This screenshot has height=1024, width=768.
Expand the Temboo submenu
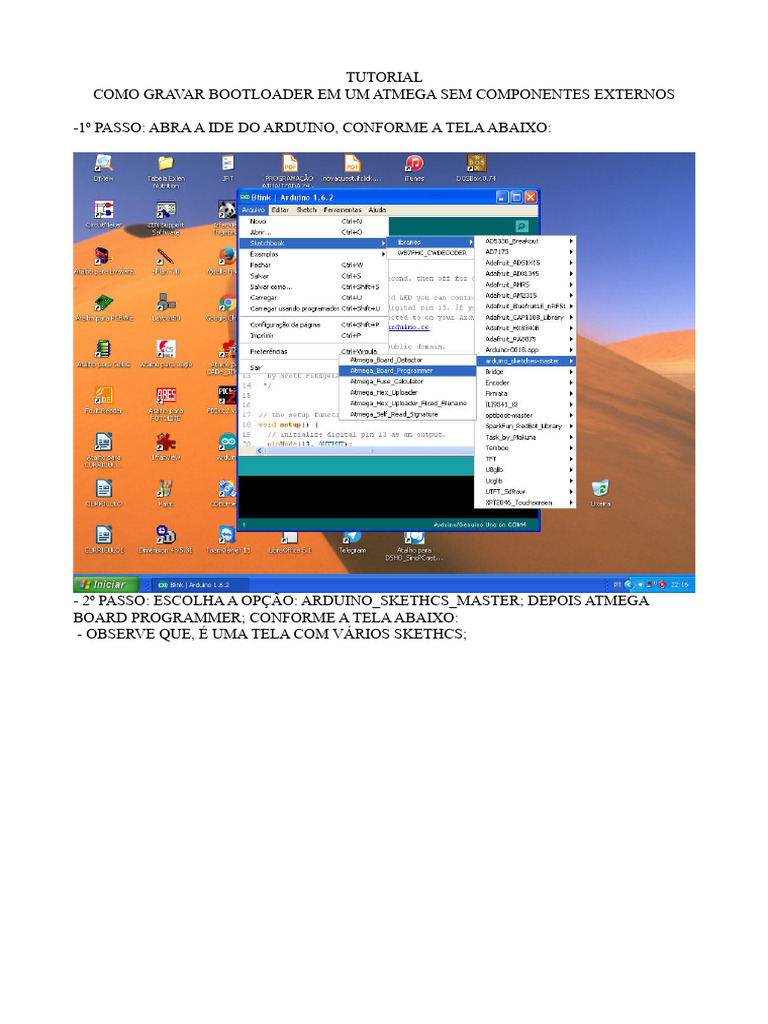pyautogui.click(x=526, y=448)
